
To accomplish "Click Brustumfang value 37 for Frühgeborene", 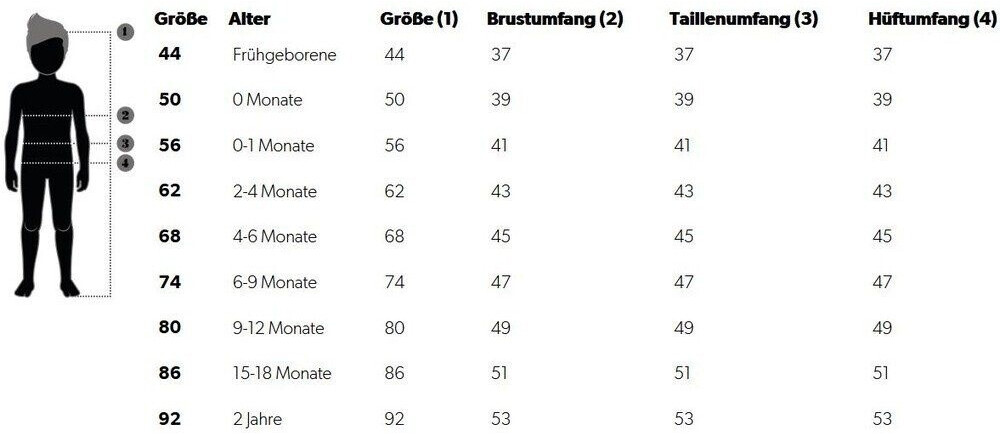I will click(x=501, y=55).
